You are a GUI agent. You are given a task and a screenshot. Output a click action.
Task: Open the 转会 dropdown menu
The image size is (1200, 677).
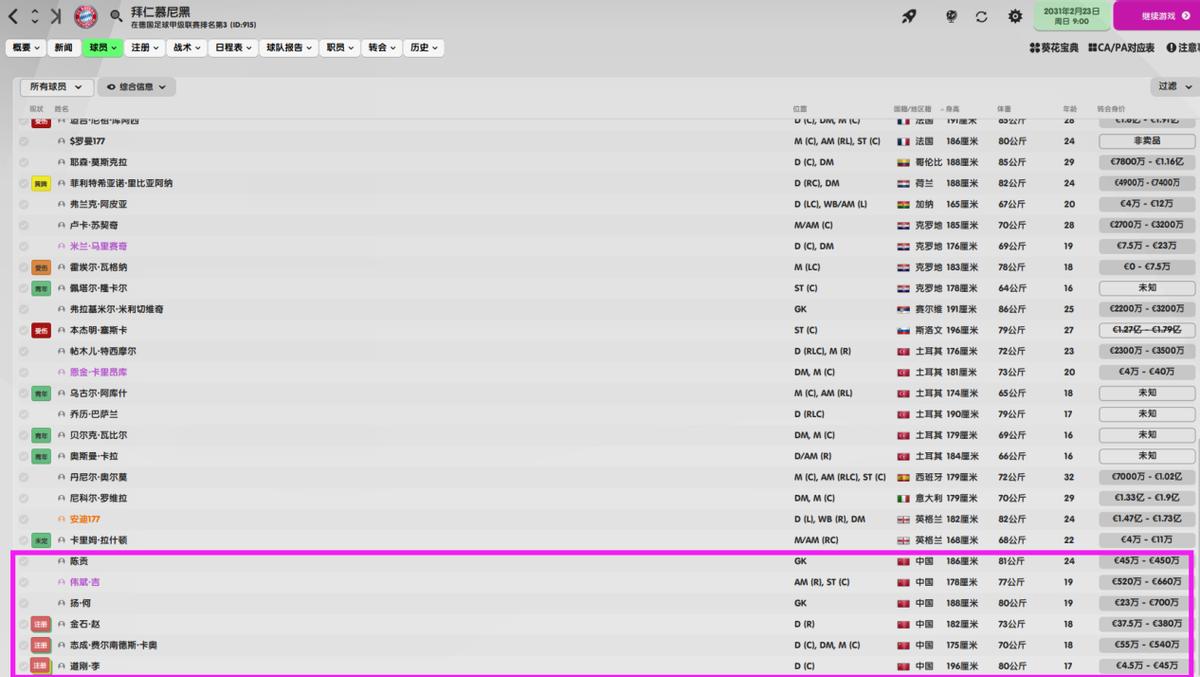point(382,47)
